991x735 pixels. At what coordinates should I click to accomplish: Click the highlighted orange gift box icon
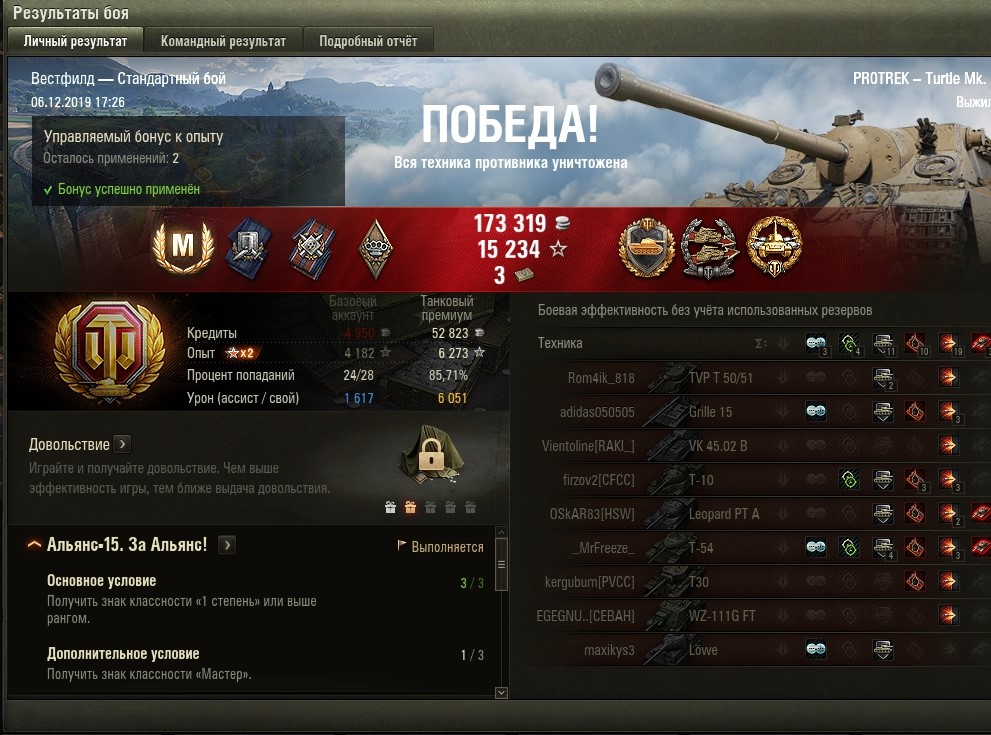(x=410, y=507)
